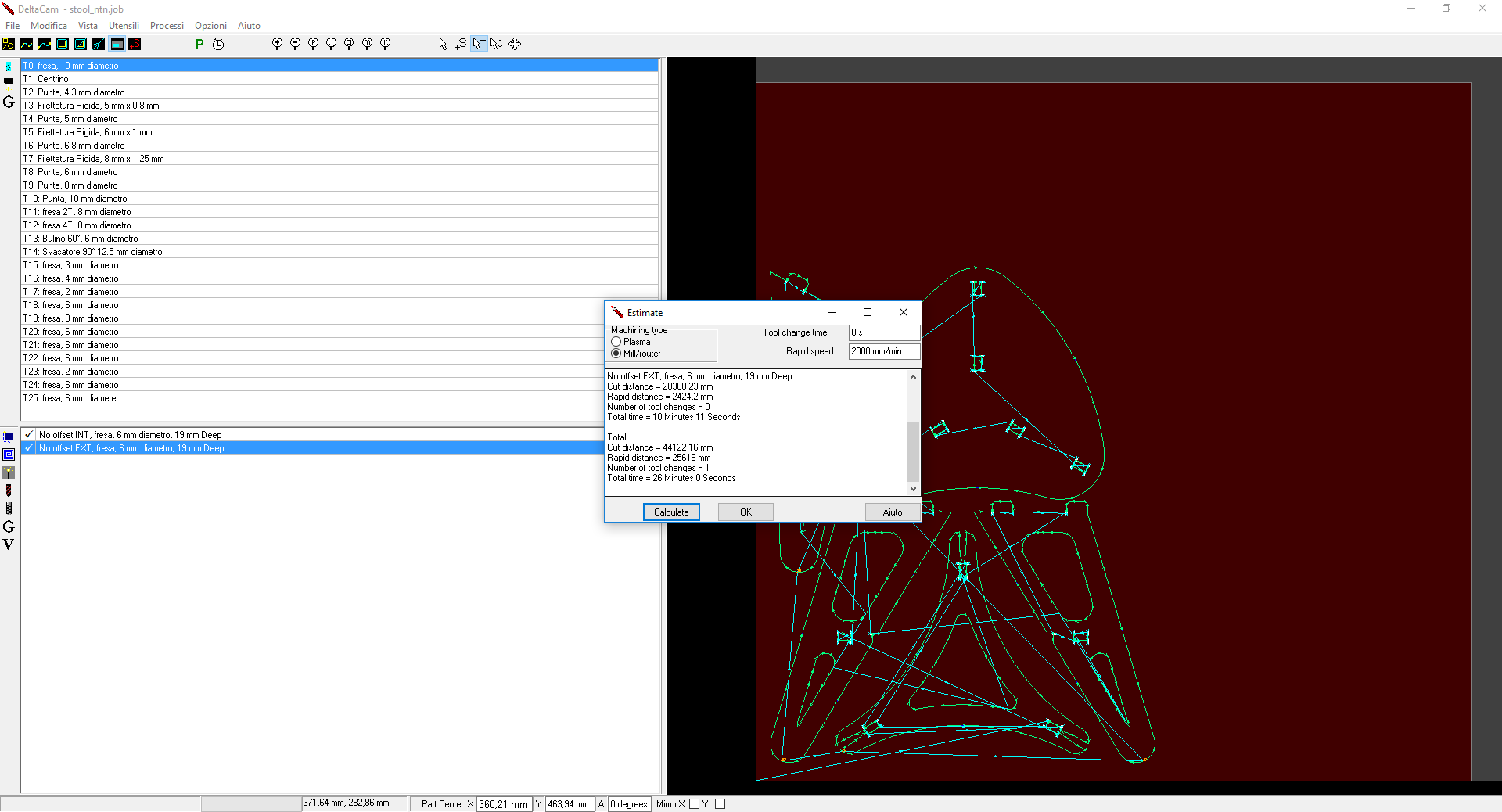Click the four-way move arrows tool
This screenshot has height=812, width=1502.
tap(515, 44)
